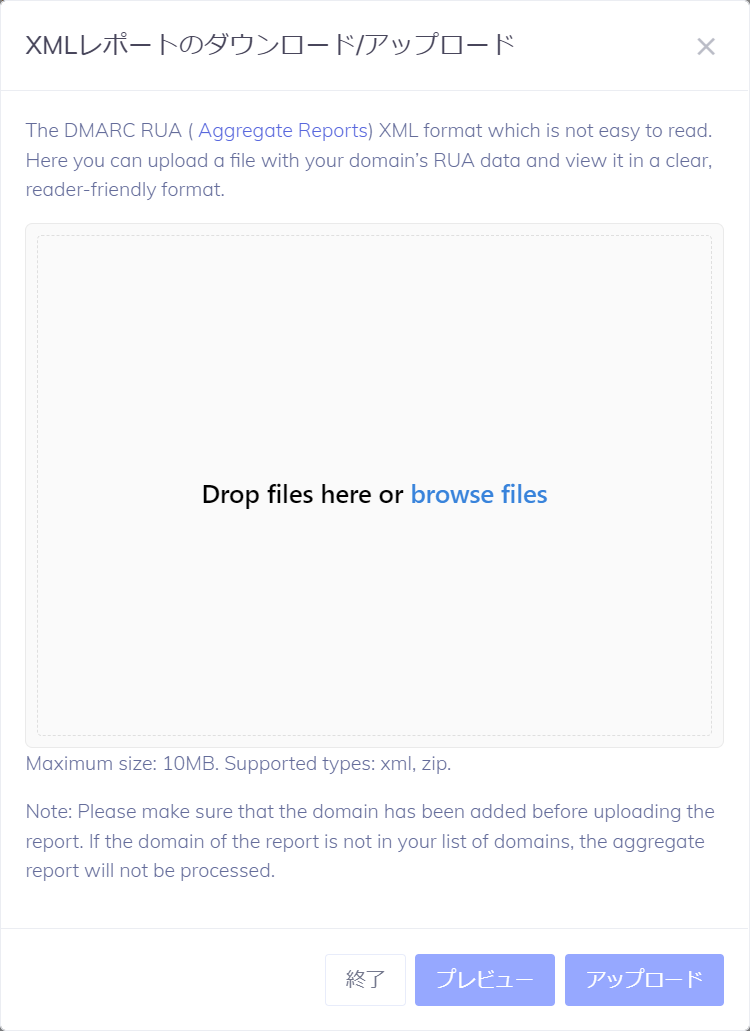This screenshot has width=750, height=1031.
Task: Click the Note paragraph about adding domains
Action: click(370, 841)
